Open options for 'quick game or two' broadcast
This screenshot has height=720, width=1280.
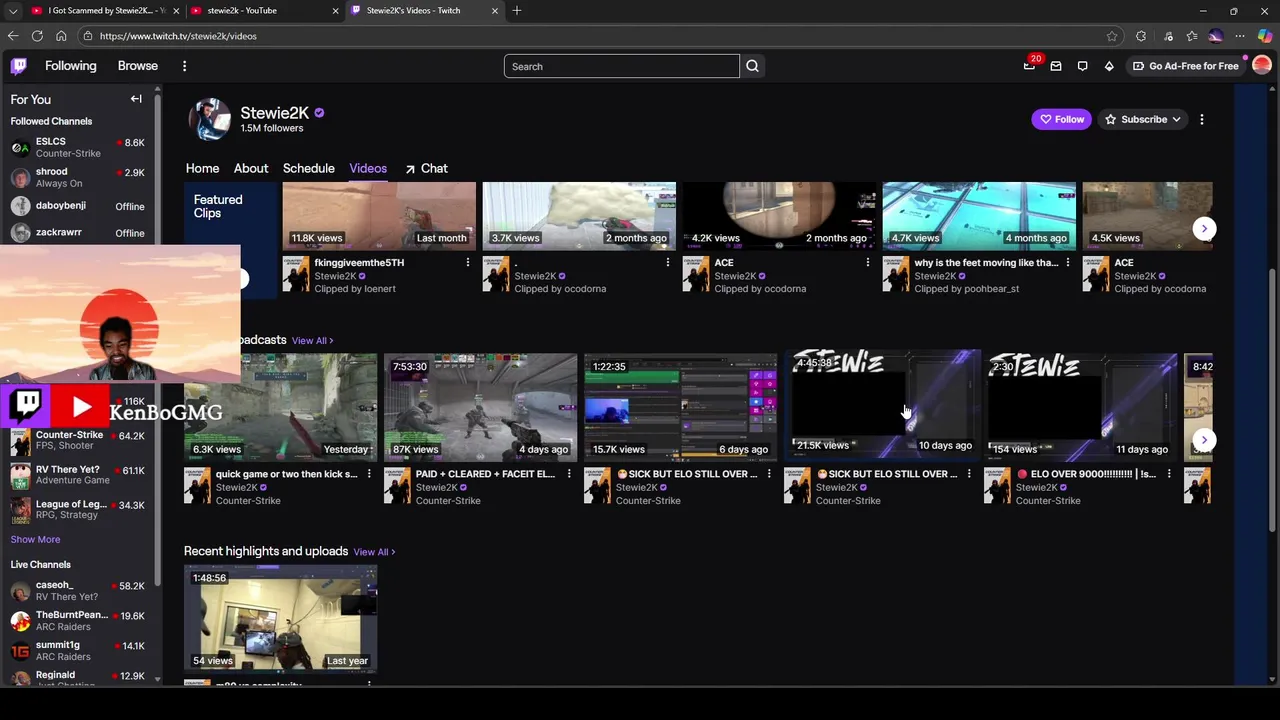coord(368,474)
